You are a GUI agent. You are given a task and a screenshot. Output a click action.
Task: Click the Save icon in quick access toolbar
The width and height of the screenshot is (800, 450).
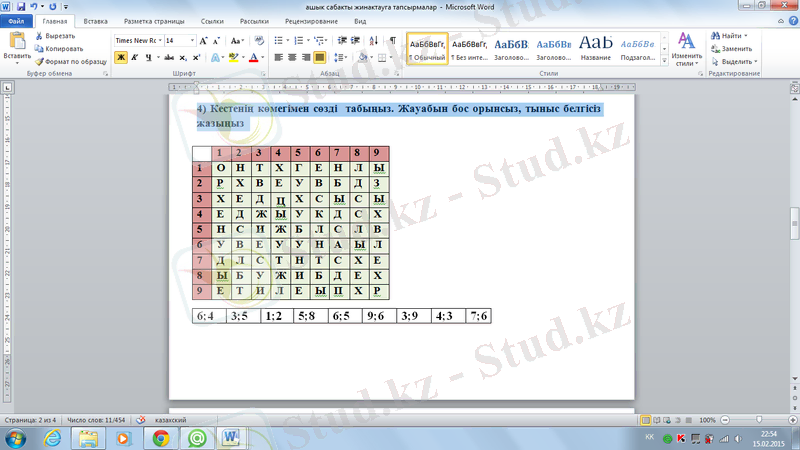tap(21, 6)
